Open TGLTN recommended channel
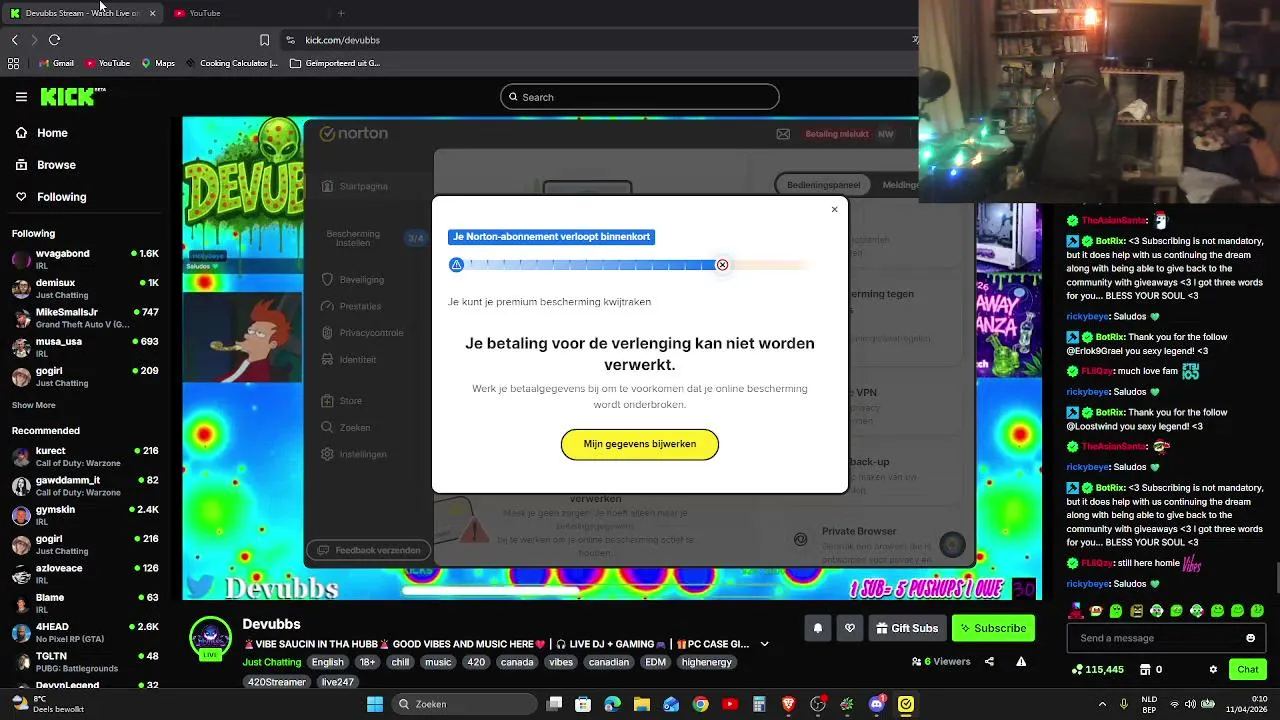The height and width of the screenshot is (720, 1280). click(x=85, y=661)
